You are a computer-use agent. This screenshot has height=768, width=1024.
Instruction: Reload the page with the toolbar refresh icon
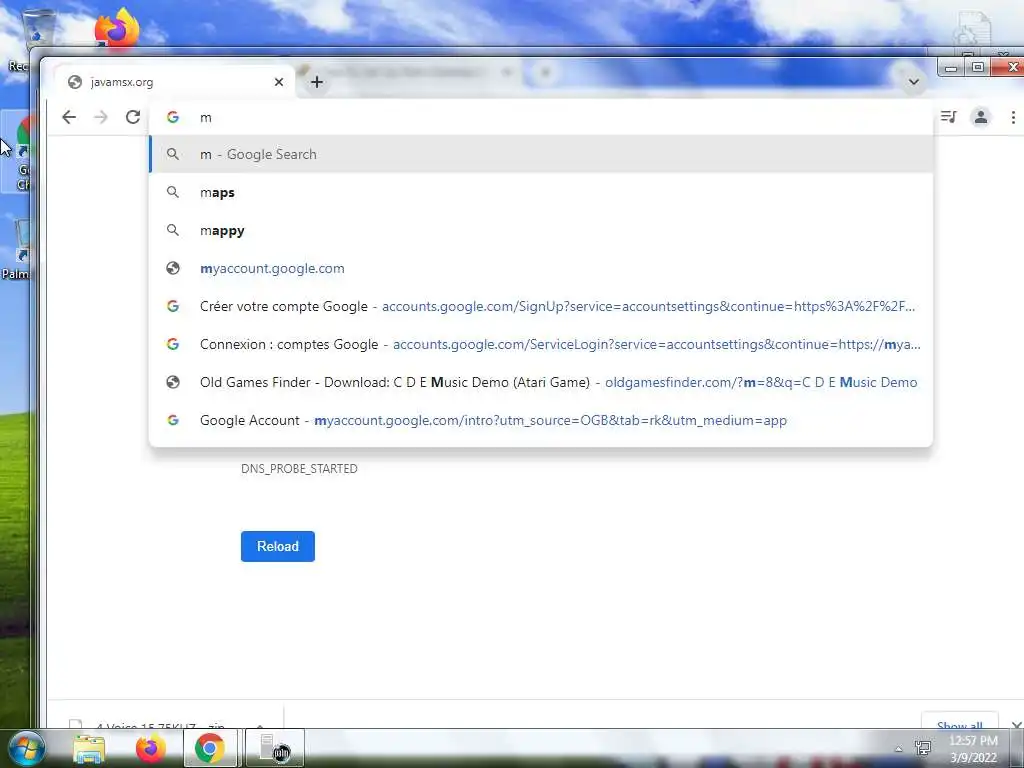click(133, 118)
